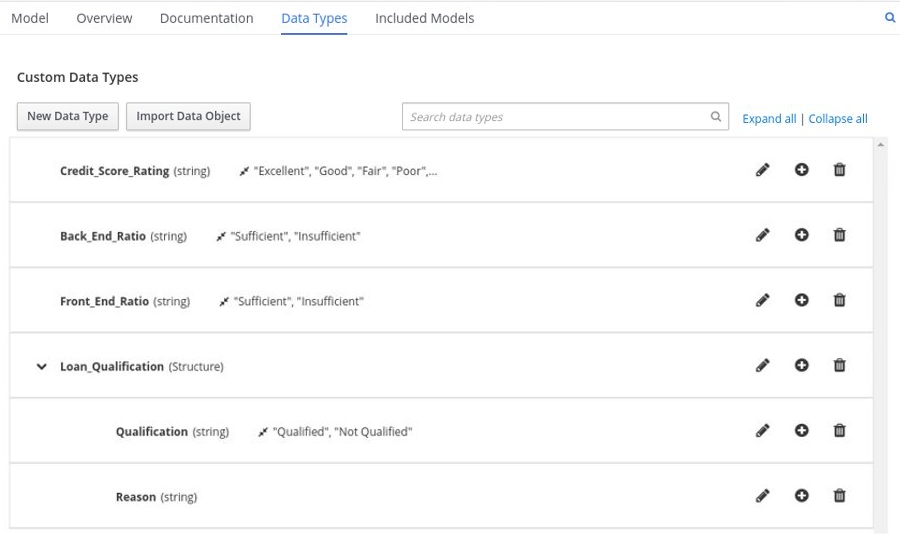
Task: Add a nested field to Credit_Score_Rating
Action: (801, 170)
